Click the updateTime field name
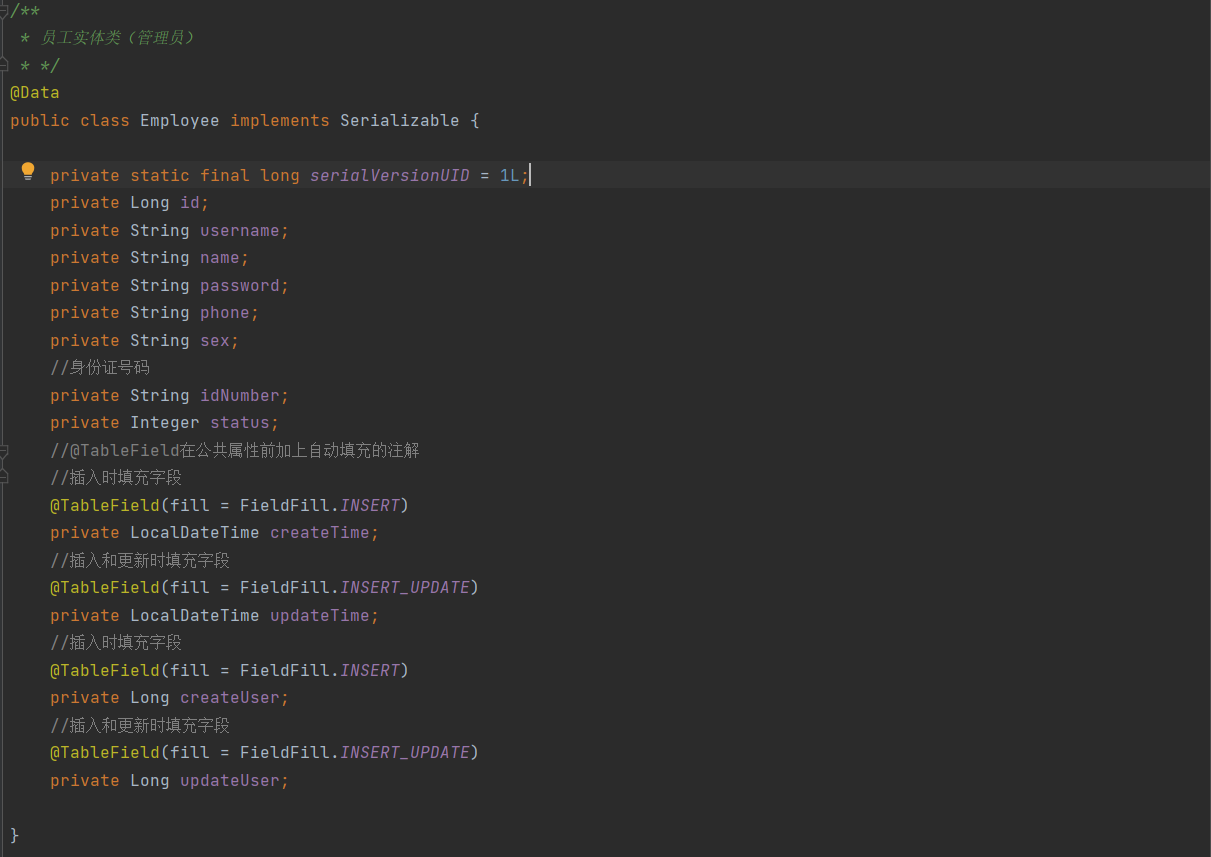The height and width of the screenshot is (857, 1211). [320, 616]
